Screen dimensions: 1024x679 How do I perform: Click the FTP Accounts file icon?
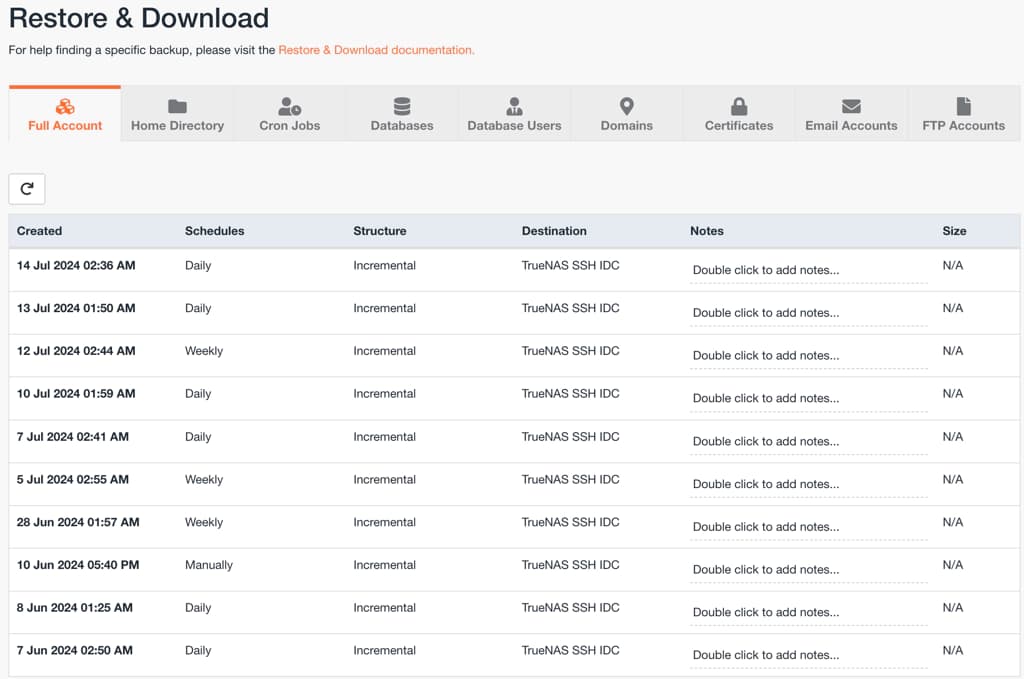coord(963,104)
